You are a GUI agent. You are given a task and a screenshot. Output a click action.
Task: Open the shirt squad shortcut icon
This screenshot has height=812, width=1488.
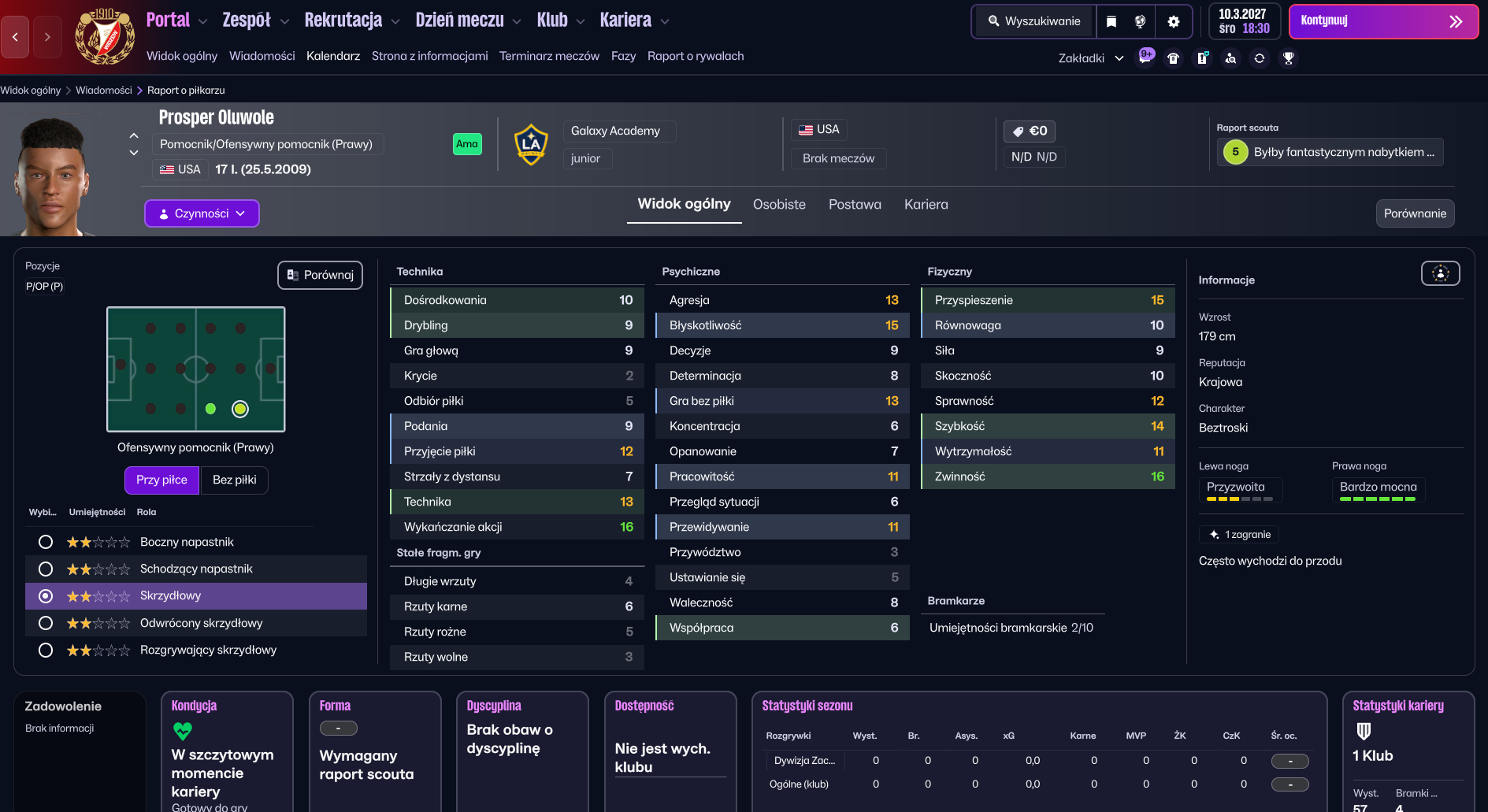[x=1173, y=58]
